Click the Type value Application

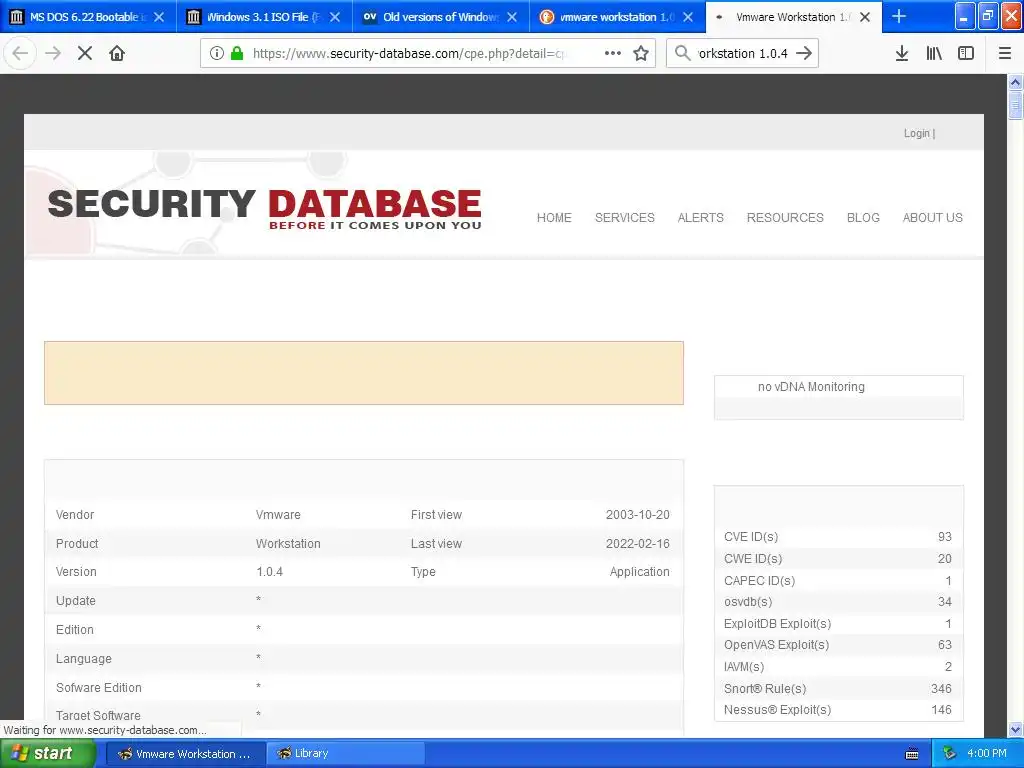639,571
